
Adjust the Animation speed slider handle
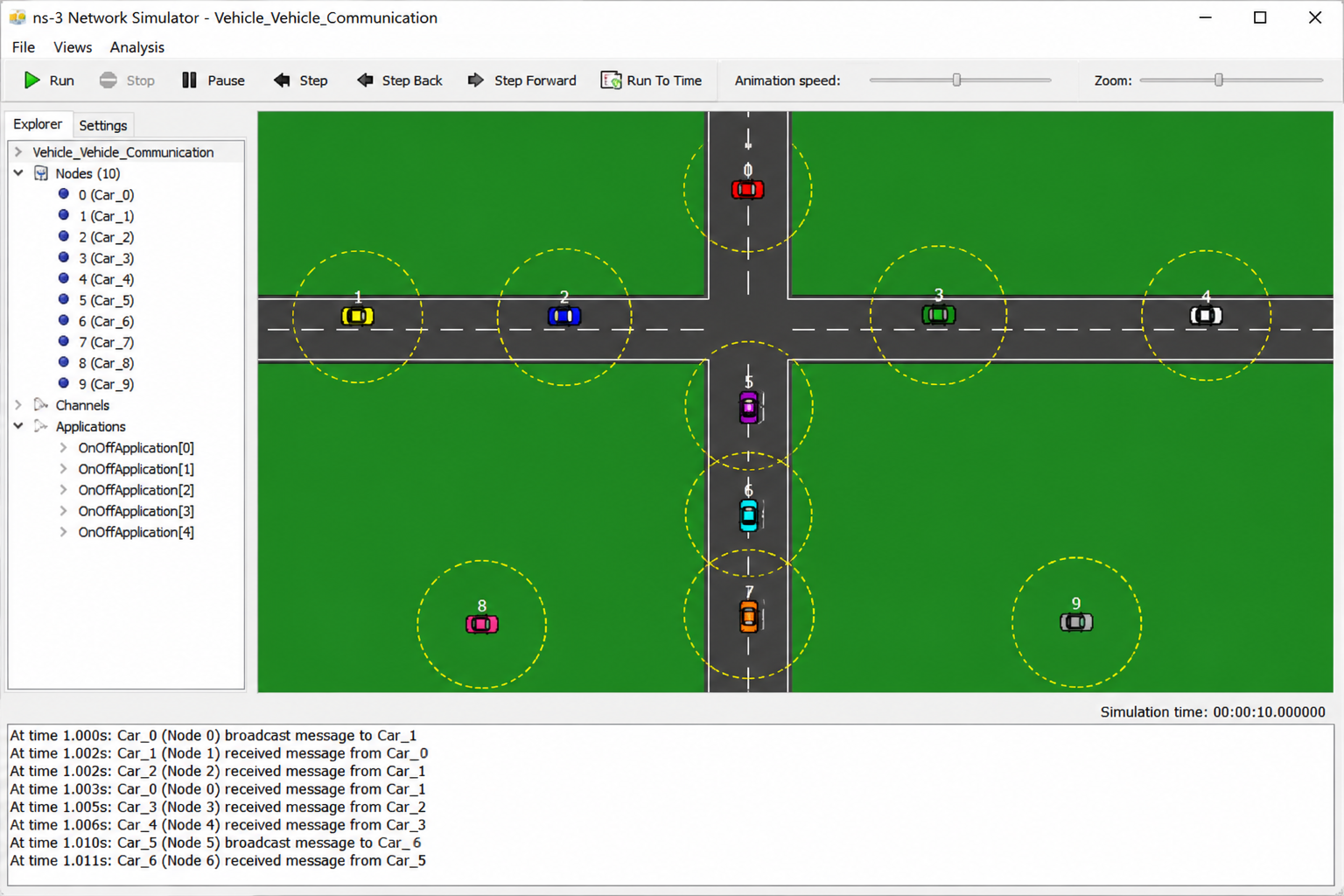956,80
